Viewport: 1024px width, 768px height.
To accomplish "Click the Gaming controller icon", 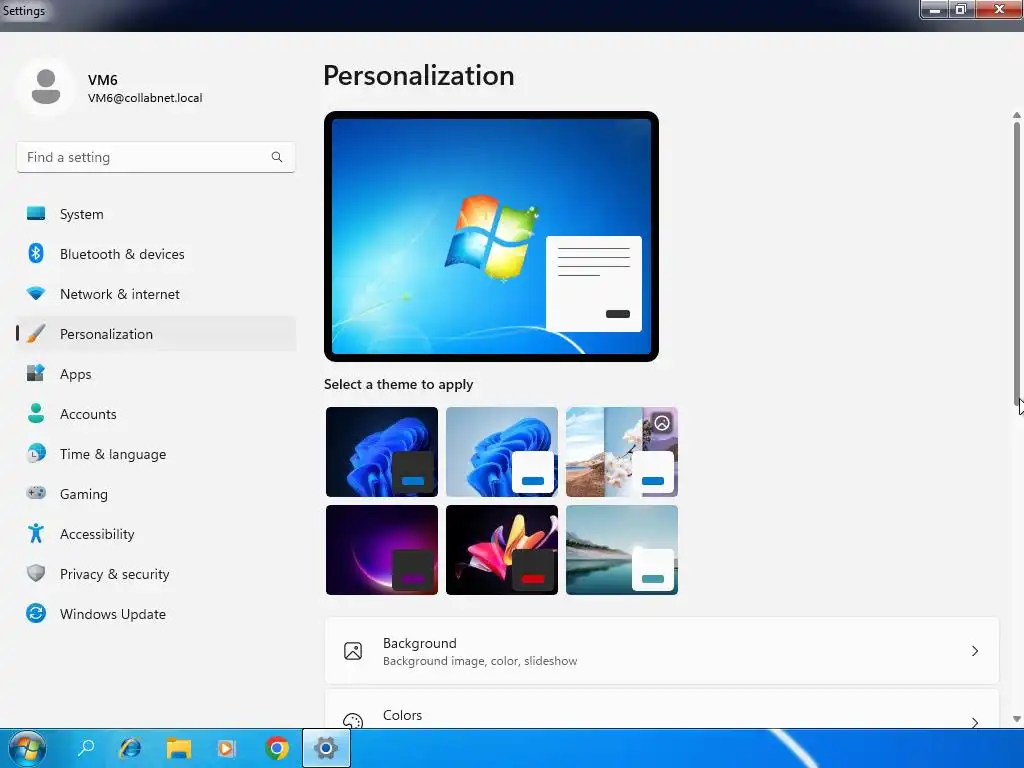I will [x=36, y=493].
